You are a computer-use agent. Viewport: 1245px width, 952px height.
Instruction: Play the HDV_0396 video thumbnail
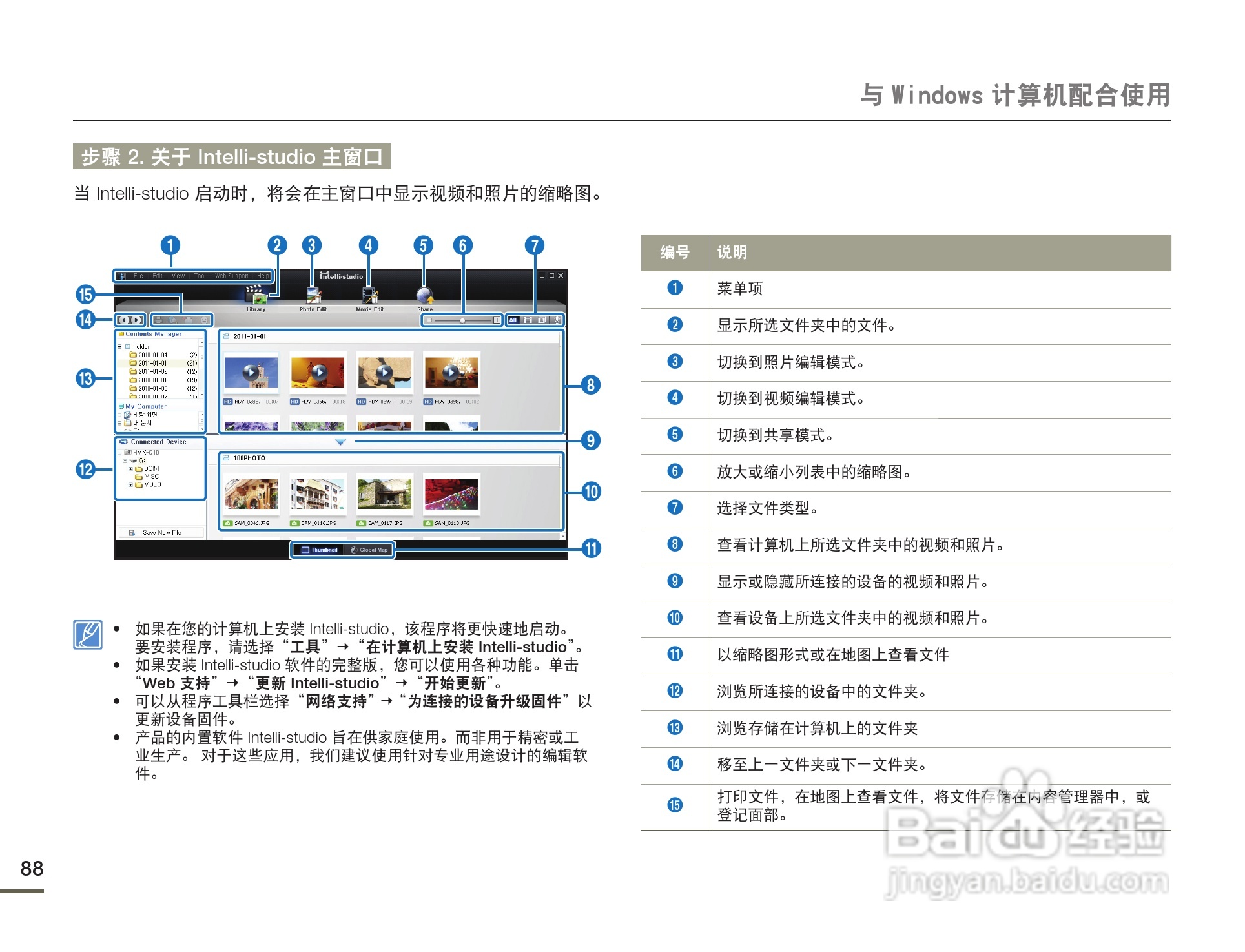point(318,373)
